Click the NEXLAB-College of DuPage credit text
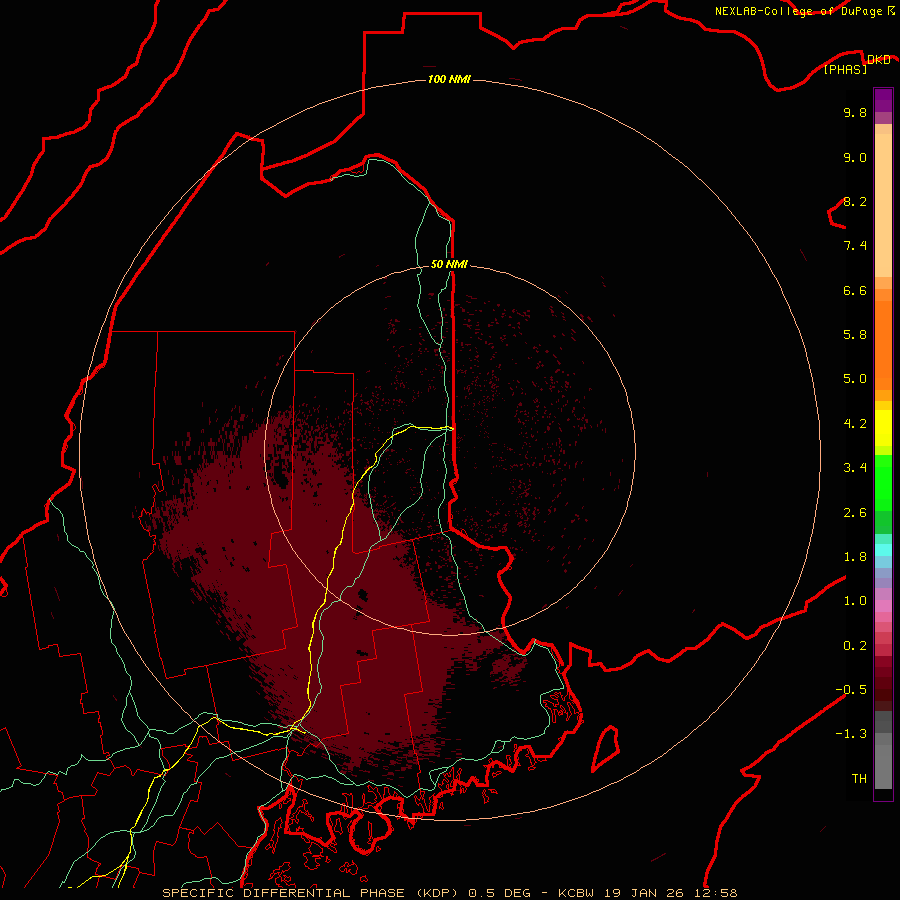 tap(798, 11)
